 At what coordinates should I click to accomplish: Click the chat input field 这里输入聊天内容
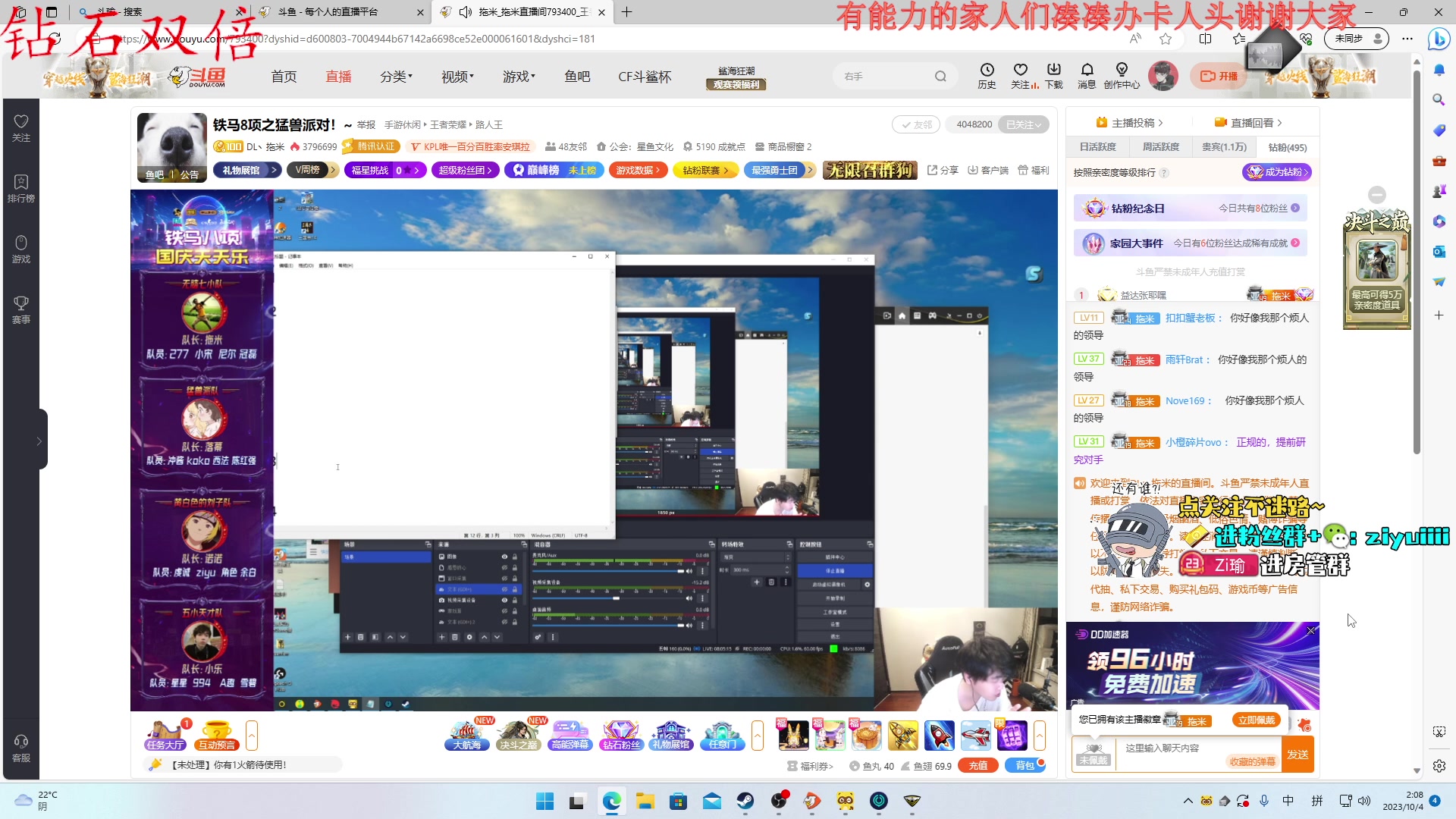[x=1198, y=748]
